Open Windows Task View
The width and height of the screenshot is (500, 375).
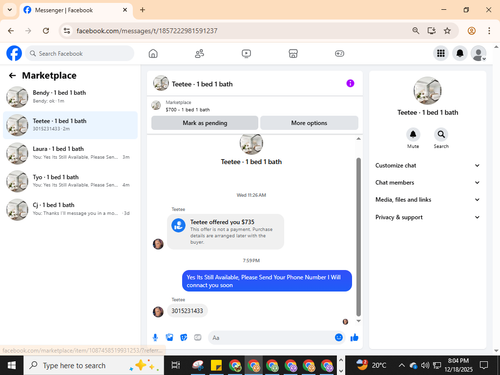175,366
